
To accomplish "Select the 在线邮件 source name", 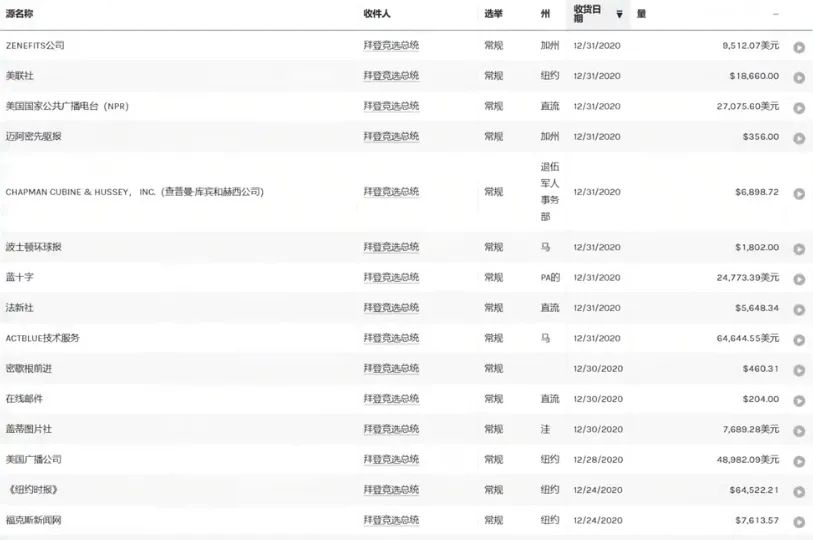I will (24, 399).
